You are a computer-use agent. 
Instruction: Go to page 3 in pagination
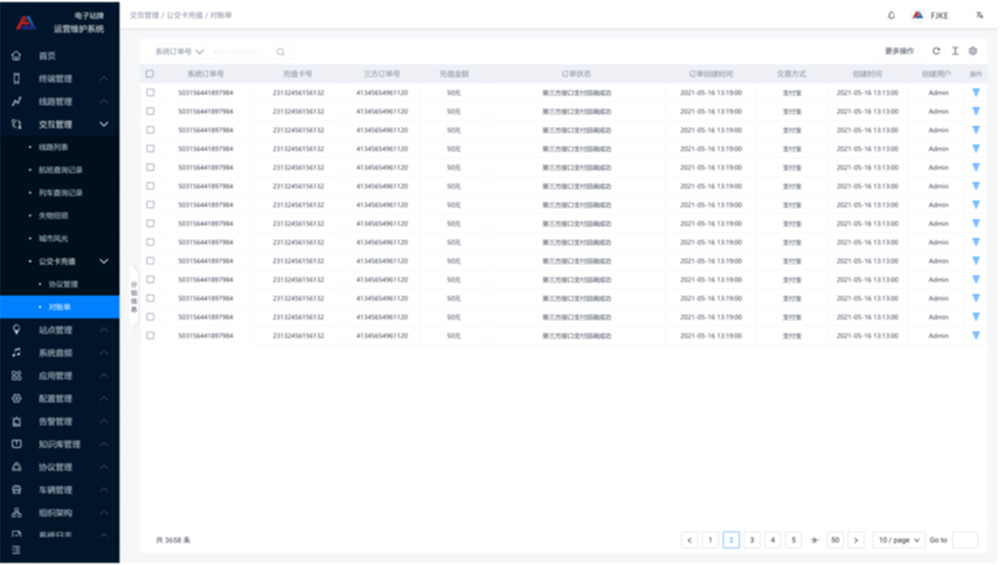point(752,540)
